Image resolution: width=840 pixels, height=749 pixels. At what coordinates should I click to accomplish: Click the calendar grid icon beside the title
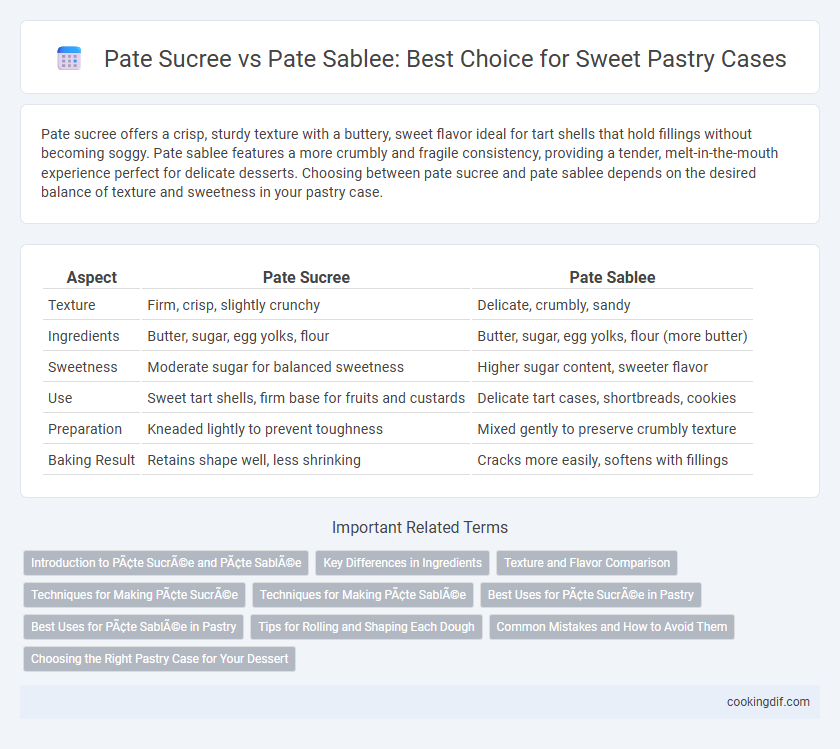(69, 58)
